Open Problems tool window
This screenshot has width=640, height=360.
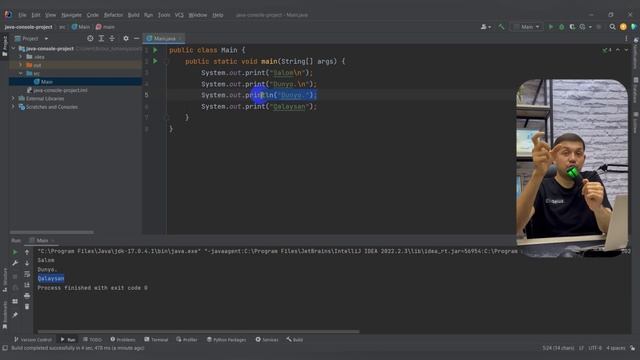(x=123, y=340)
